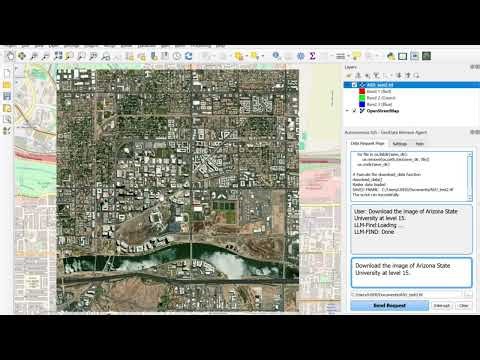Click the 'Band 2 (Green)' legend text

point(381,98)
